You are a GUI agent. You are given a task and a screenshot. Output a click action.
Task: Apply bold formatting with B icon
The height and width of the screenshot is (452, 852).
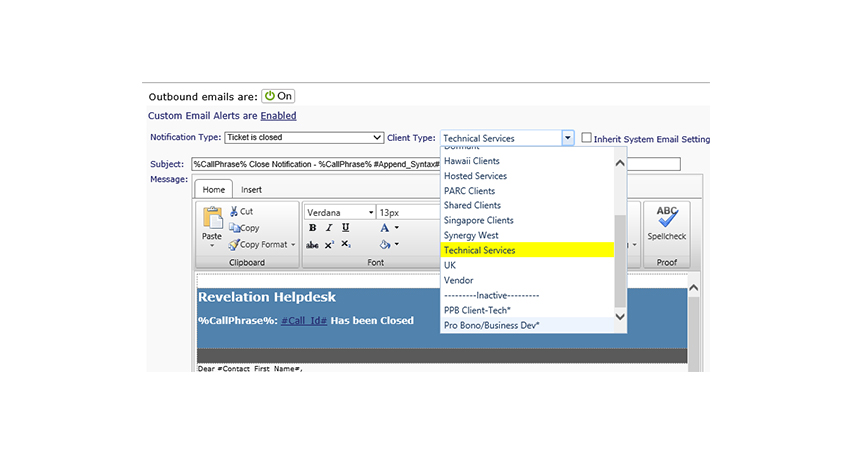pyautogui.click(x=312, y=228)
